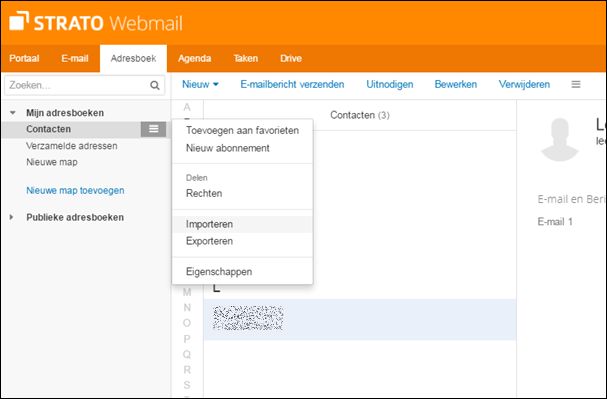Jump to letter Q in index
This screenshot has height=399, width=607.
click(x=187, y=354)
